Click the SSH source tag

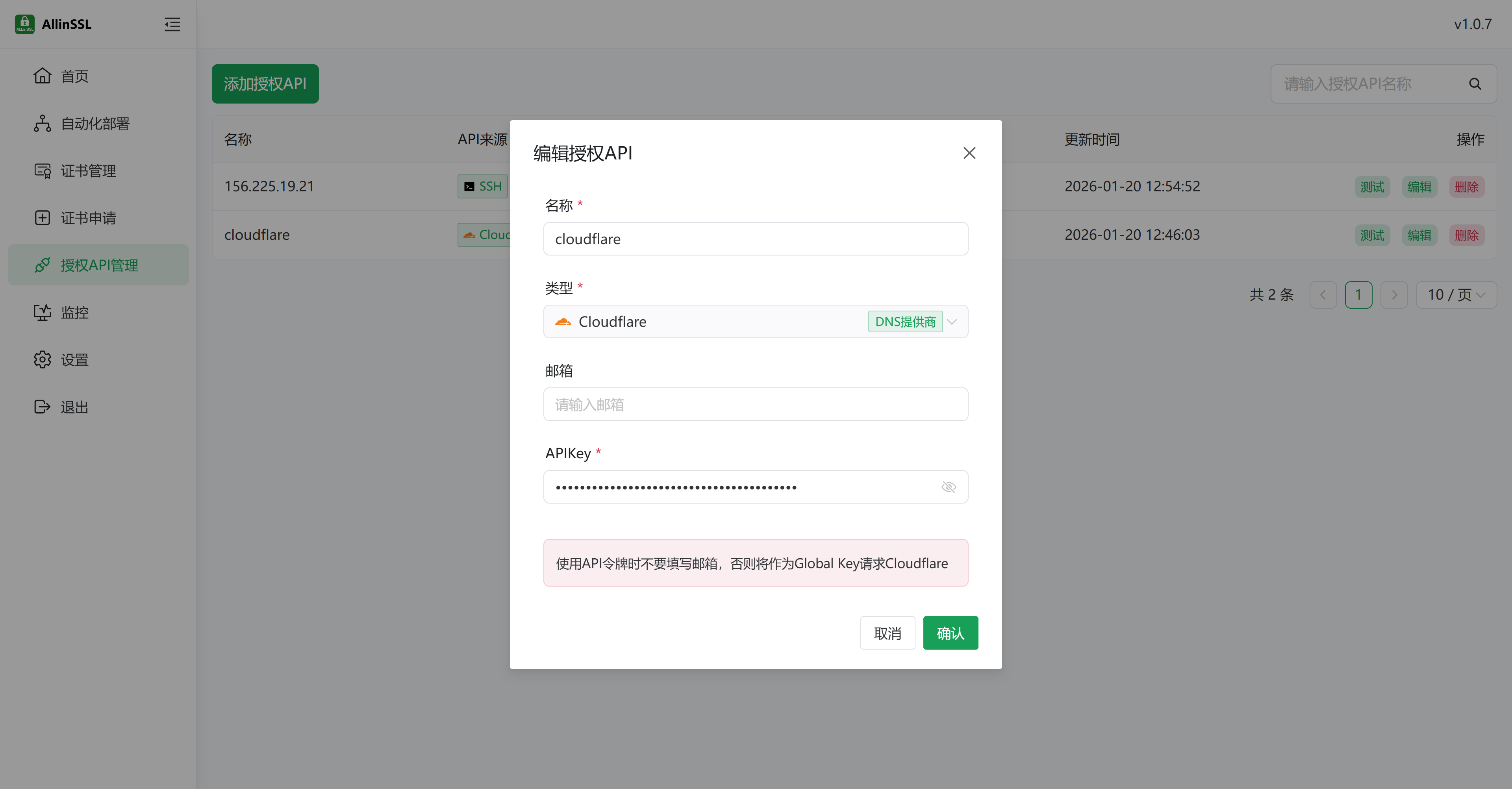(x=482, y=187)
